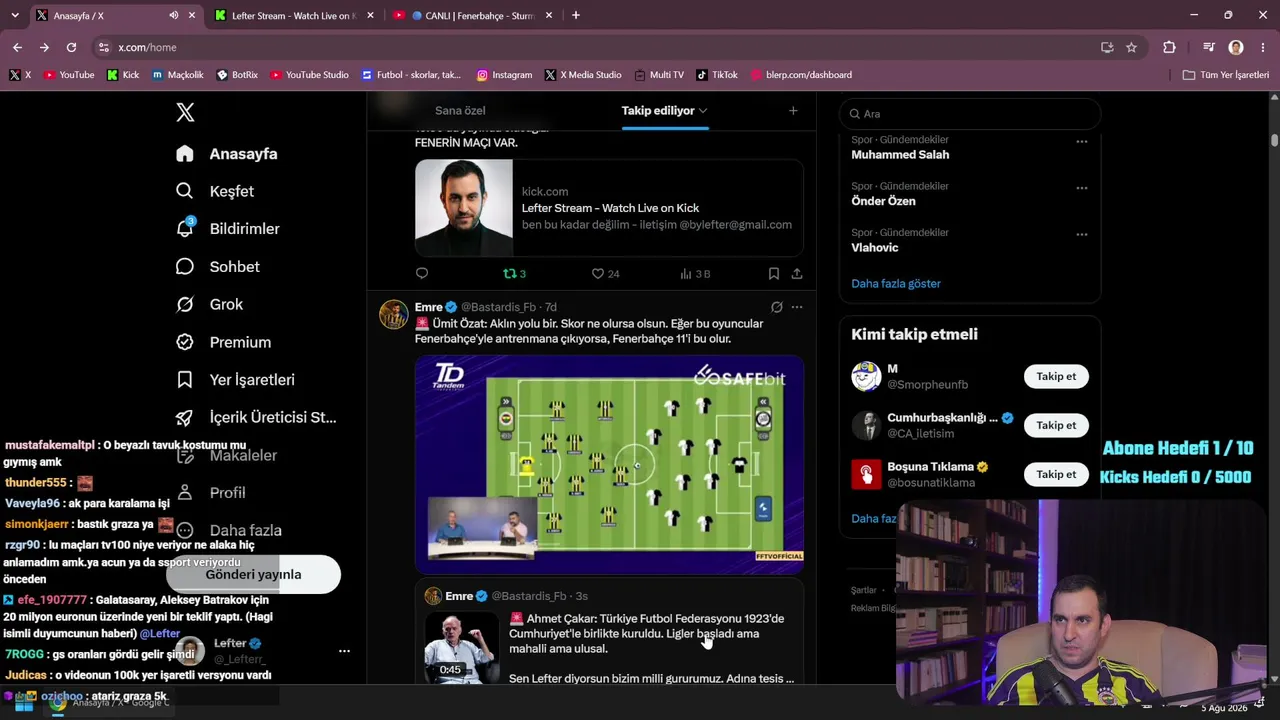
Task: Click the X logo above Anasayfa
Action: tap(185, 113)
